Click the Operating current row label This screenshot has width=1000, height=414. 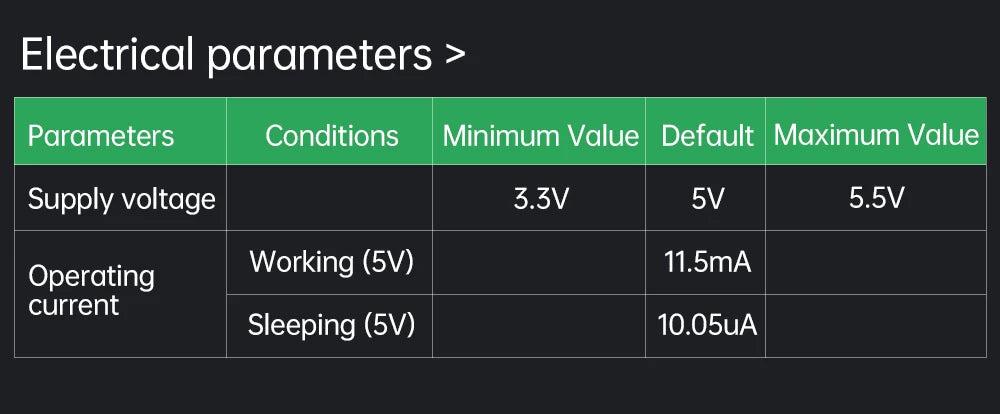click(x=91, y=290)
